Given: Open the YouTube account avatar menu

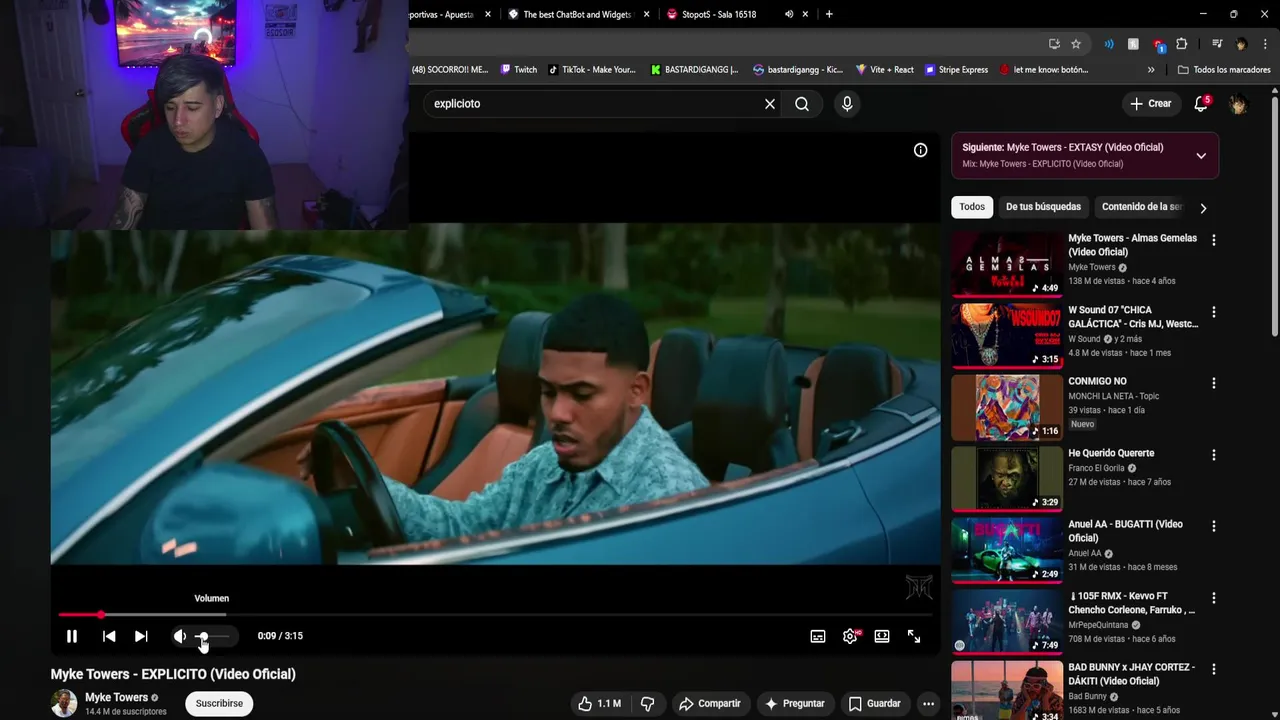Looking at the screenshot, I should [x=1238, y=104].
